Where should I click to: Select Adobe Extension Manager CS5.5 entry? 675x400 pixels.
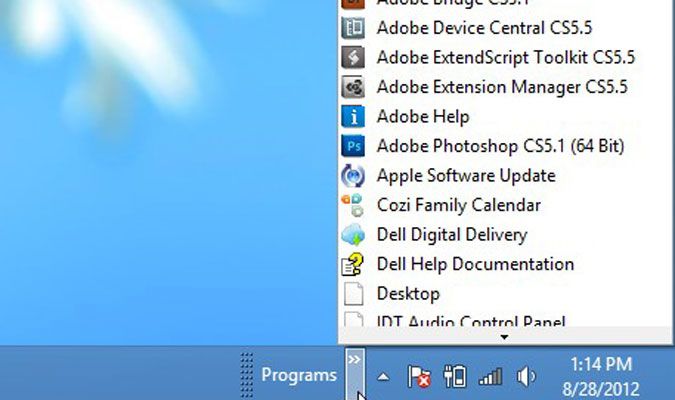(x=502, y=87)
